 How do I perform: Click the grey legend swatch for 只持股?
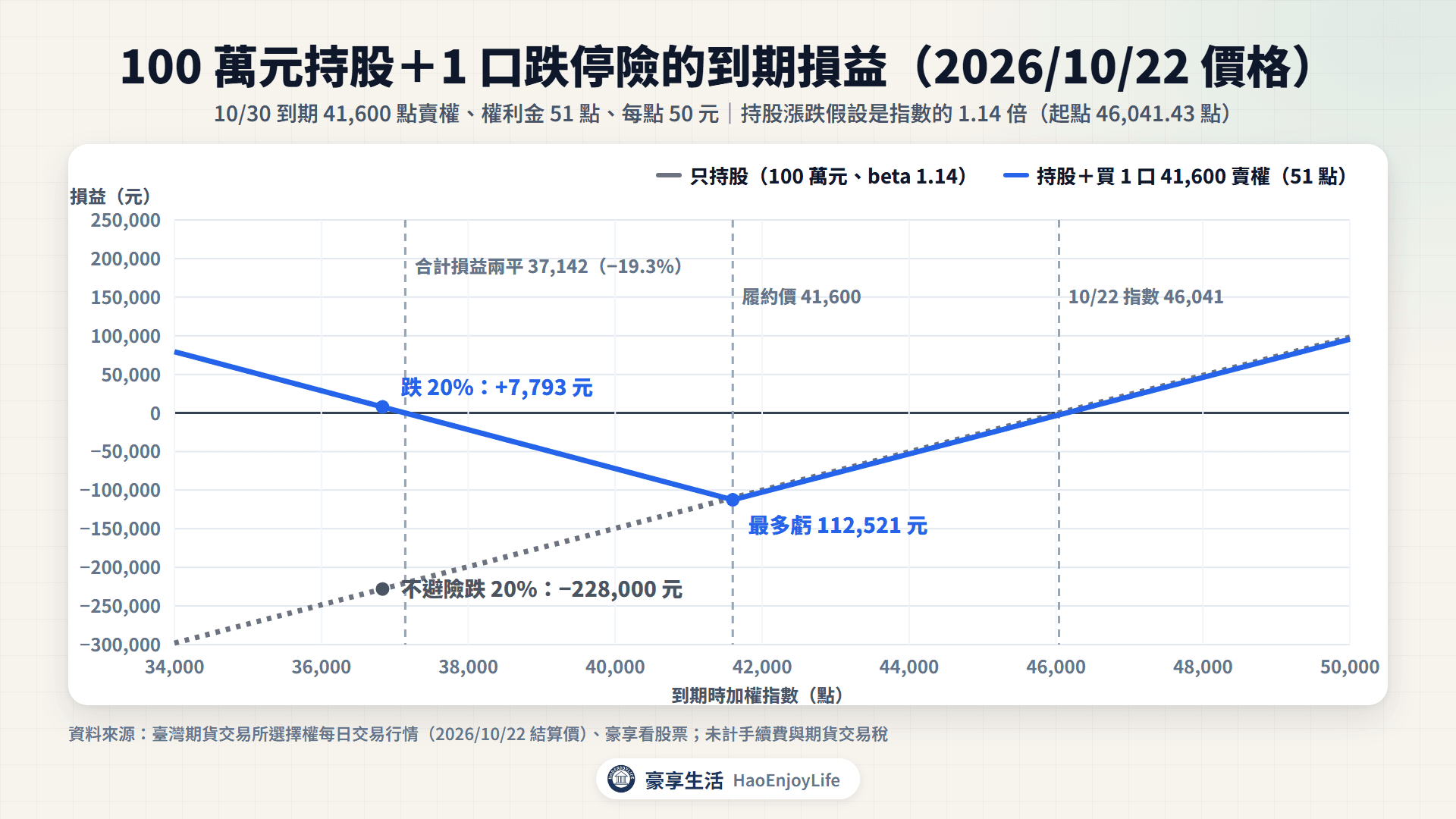(669, 176)
